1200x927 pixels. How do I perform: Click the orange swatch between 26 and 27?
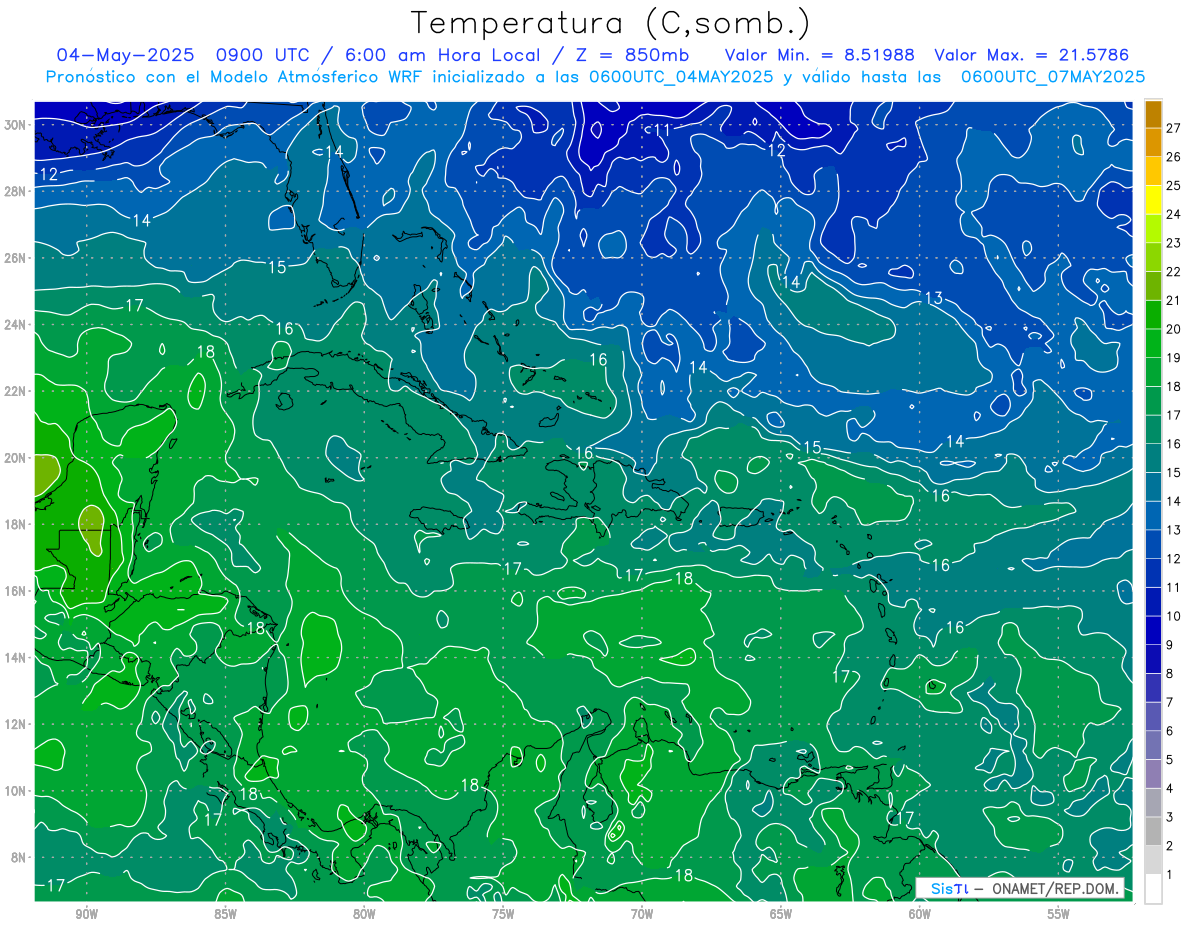(1153, 142)
